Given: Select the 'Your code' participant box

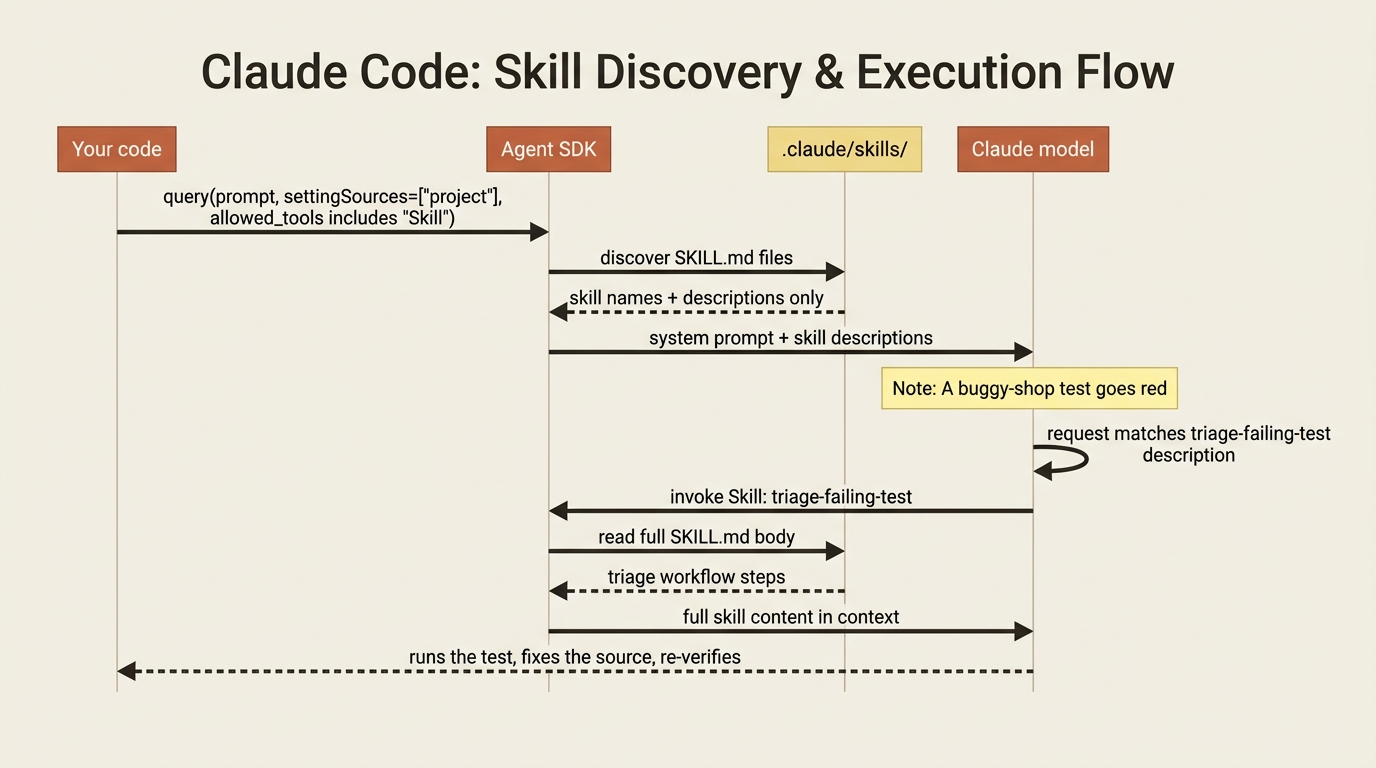Looking at the screenshot, I should [117, 149].
